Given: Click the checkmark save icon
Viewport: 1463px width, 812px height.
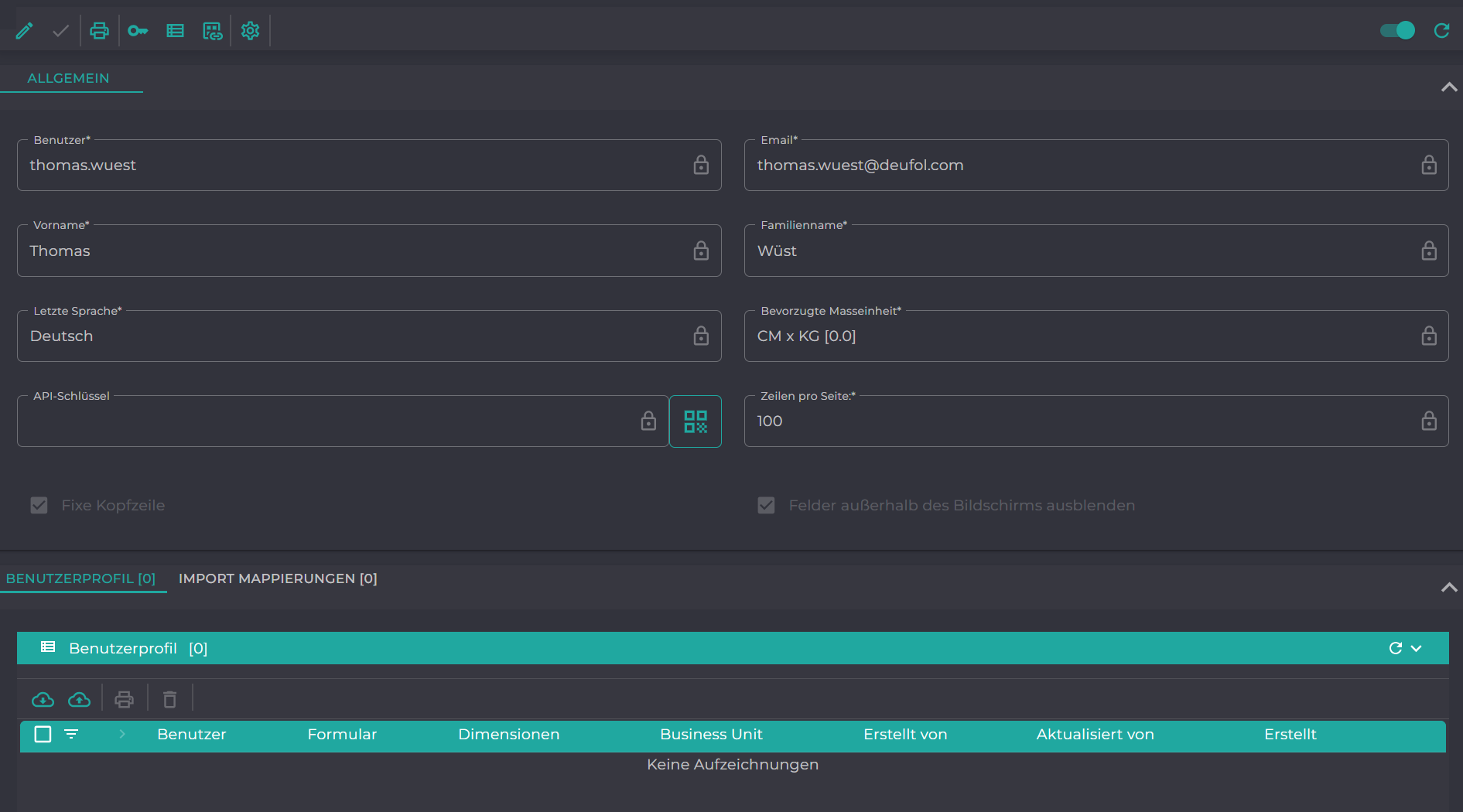Looking at the screenshot, I should [x=60, y=30].
